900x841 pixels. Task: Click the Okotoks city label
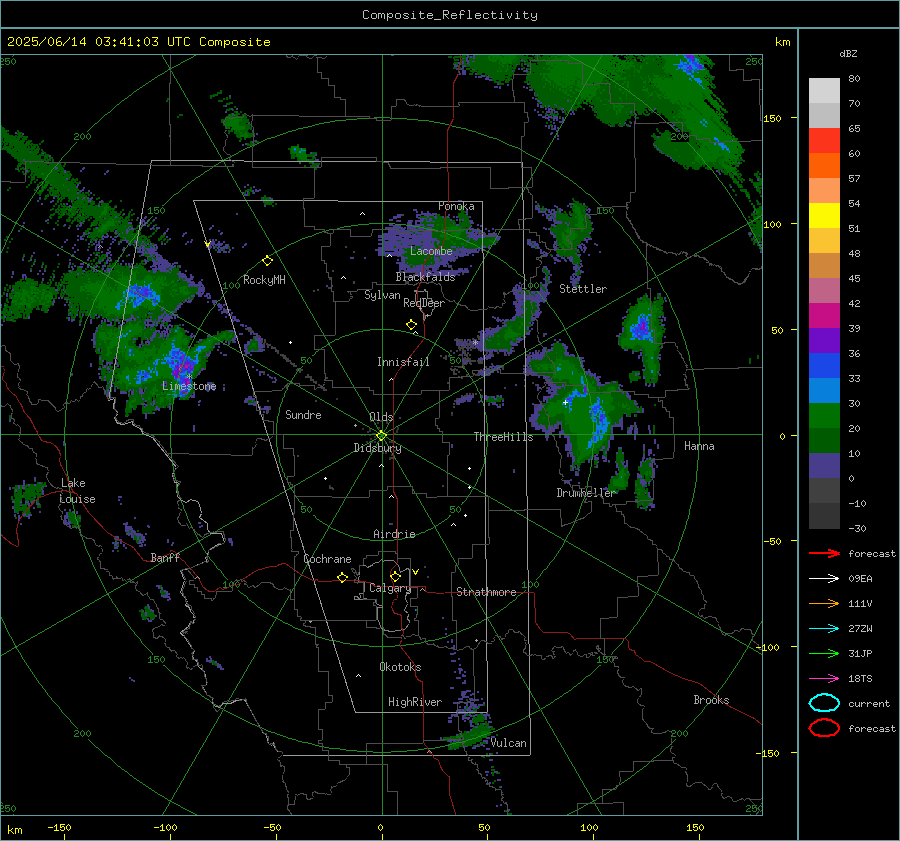(400, 667)
